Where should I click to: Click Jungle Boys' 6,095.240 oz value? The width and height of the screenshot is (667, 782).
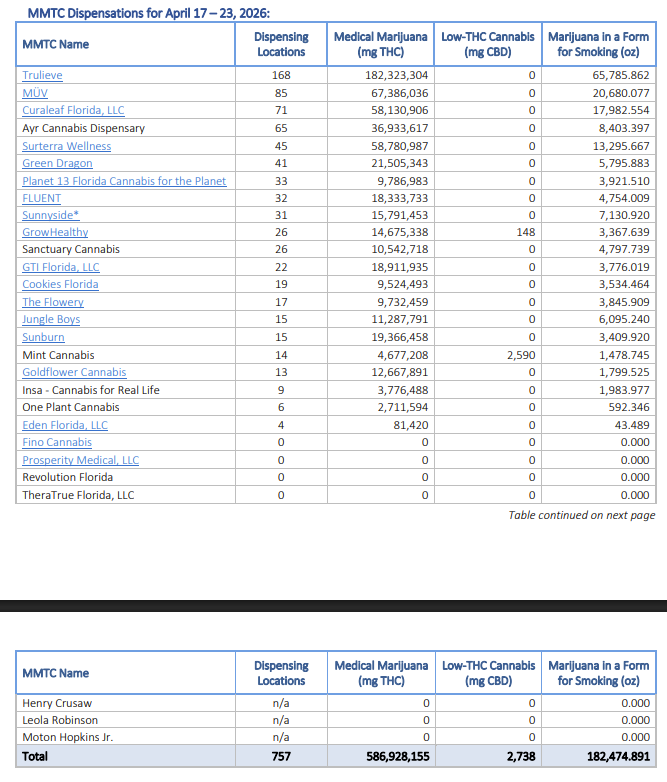pyautogui.click(x=624, y=319)
